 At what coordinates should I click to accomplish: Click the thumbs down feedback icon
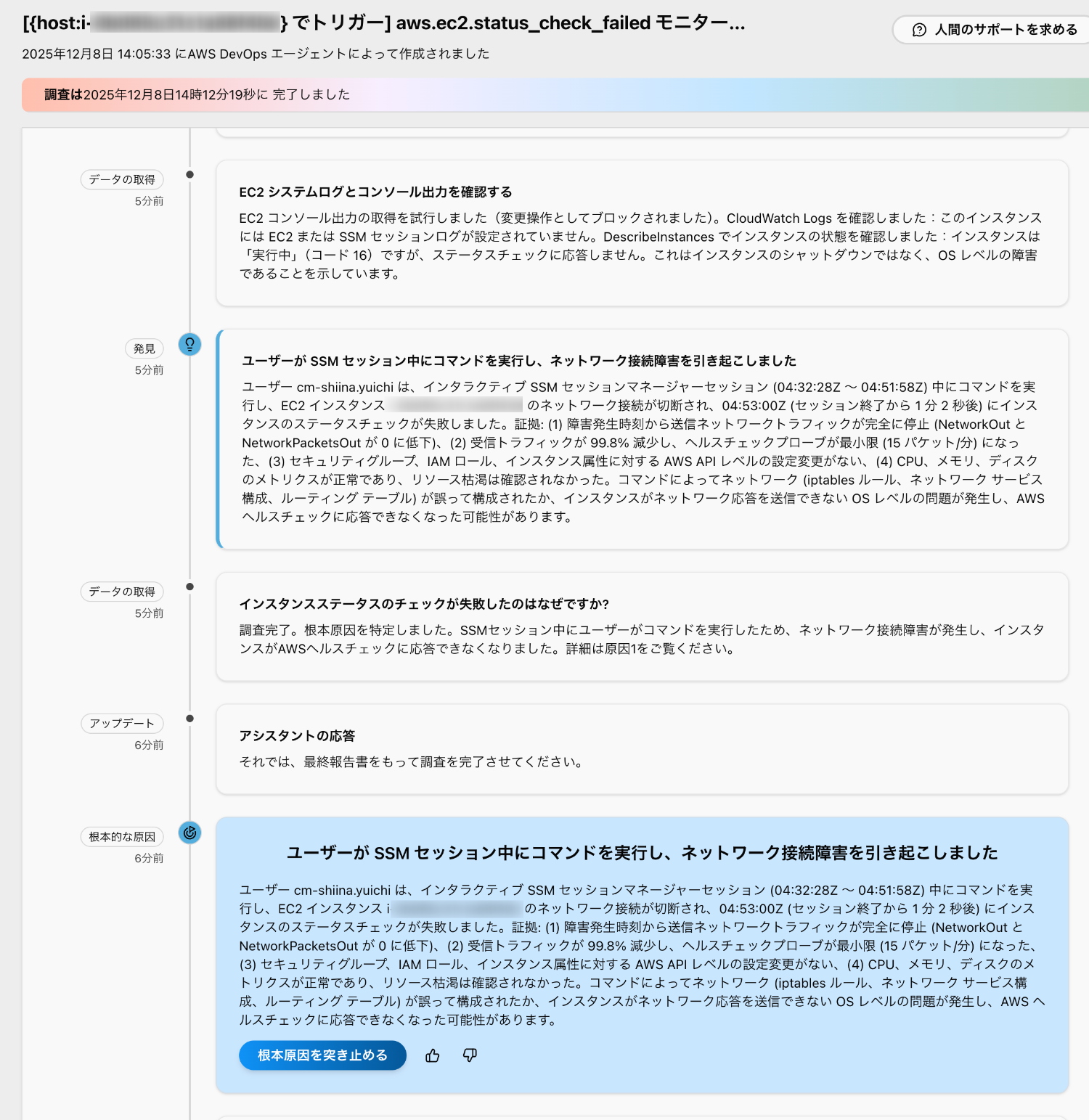click(470, 1055)
